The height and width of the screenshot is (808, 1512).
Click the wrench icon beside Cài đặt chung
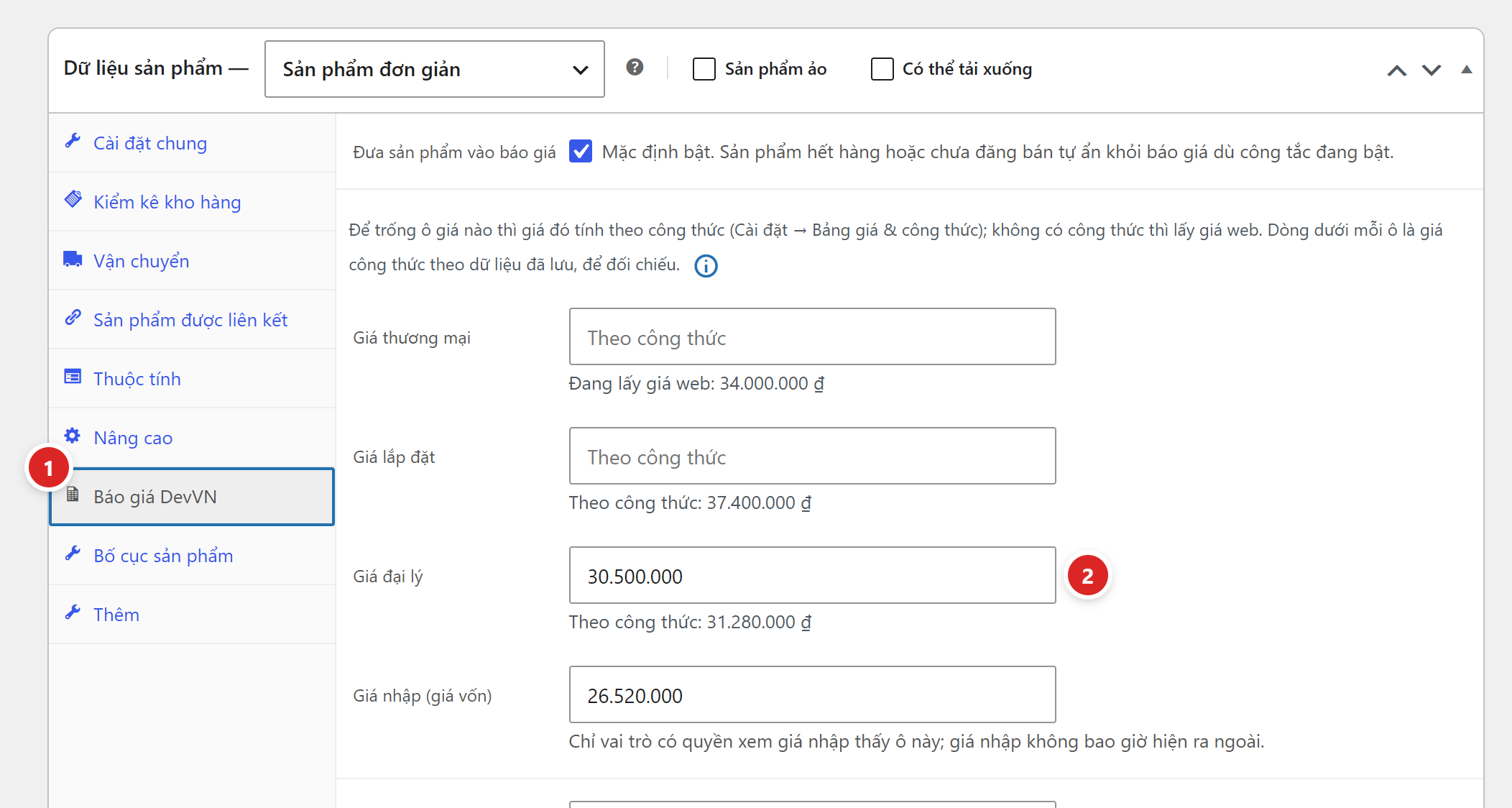pos(73,141)
